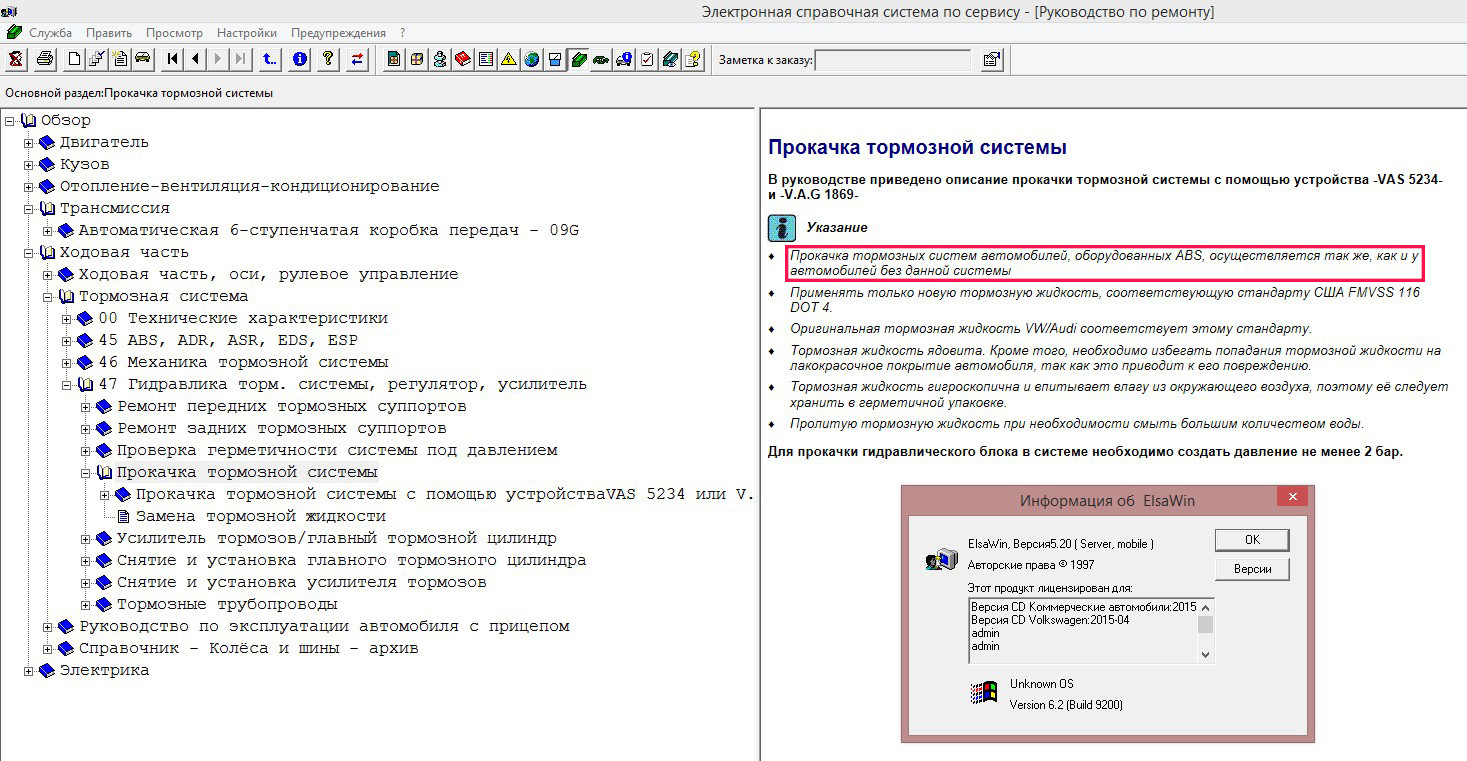Select Автоматическая 6-ступенчатая коробка передач item
The width and height of the screenshot is (1467, 761).
(x=329, y=231)
